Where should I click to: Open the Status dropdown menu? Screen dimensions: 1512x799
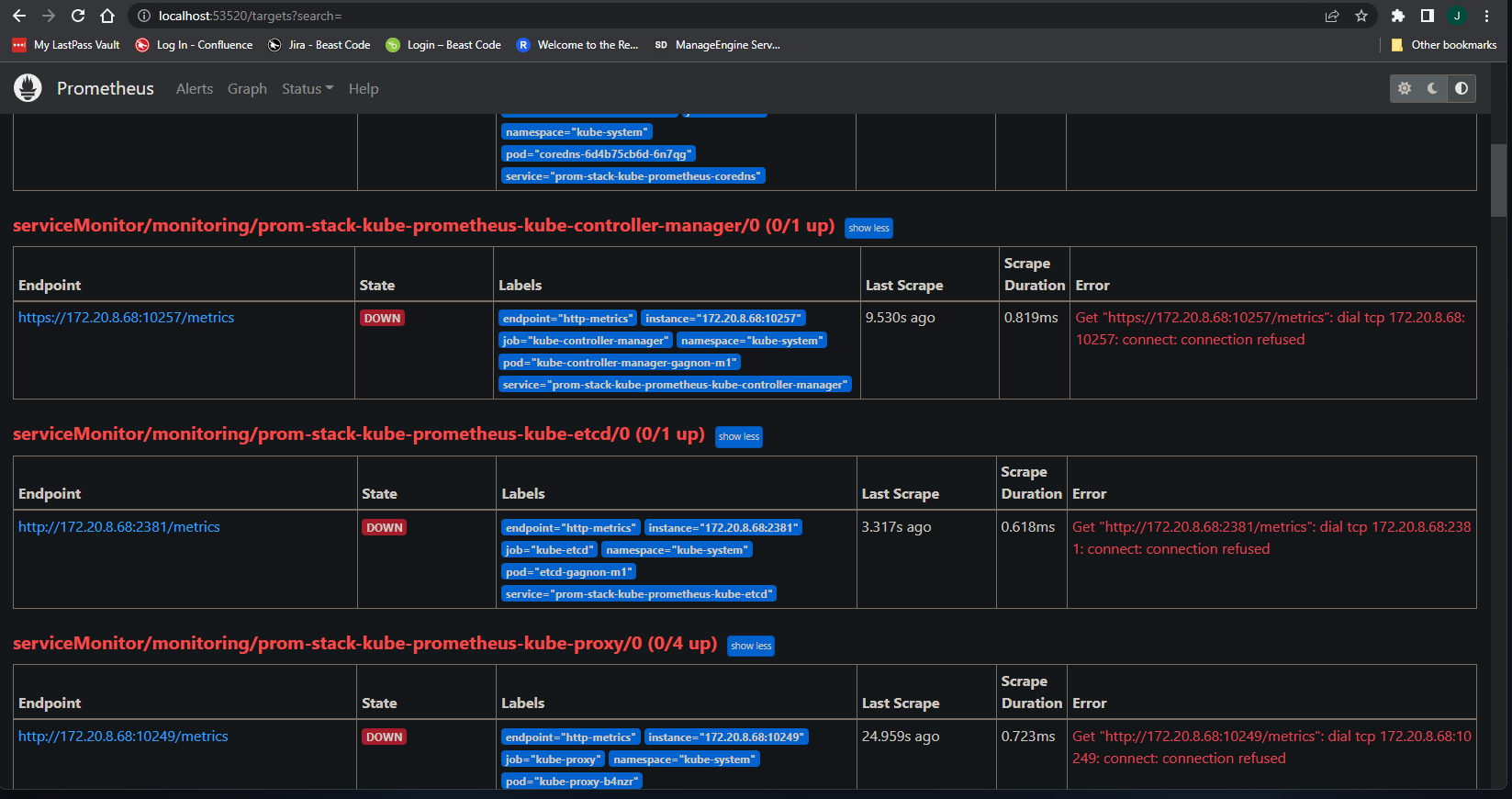(x=308, y=89)
